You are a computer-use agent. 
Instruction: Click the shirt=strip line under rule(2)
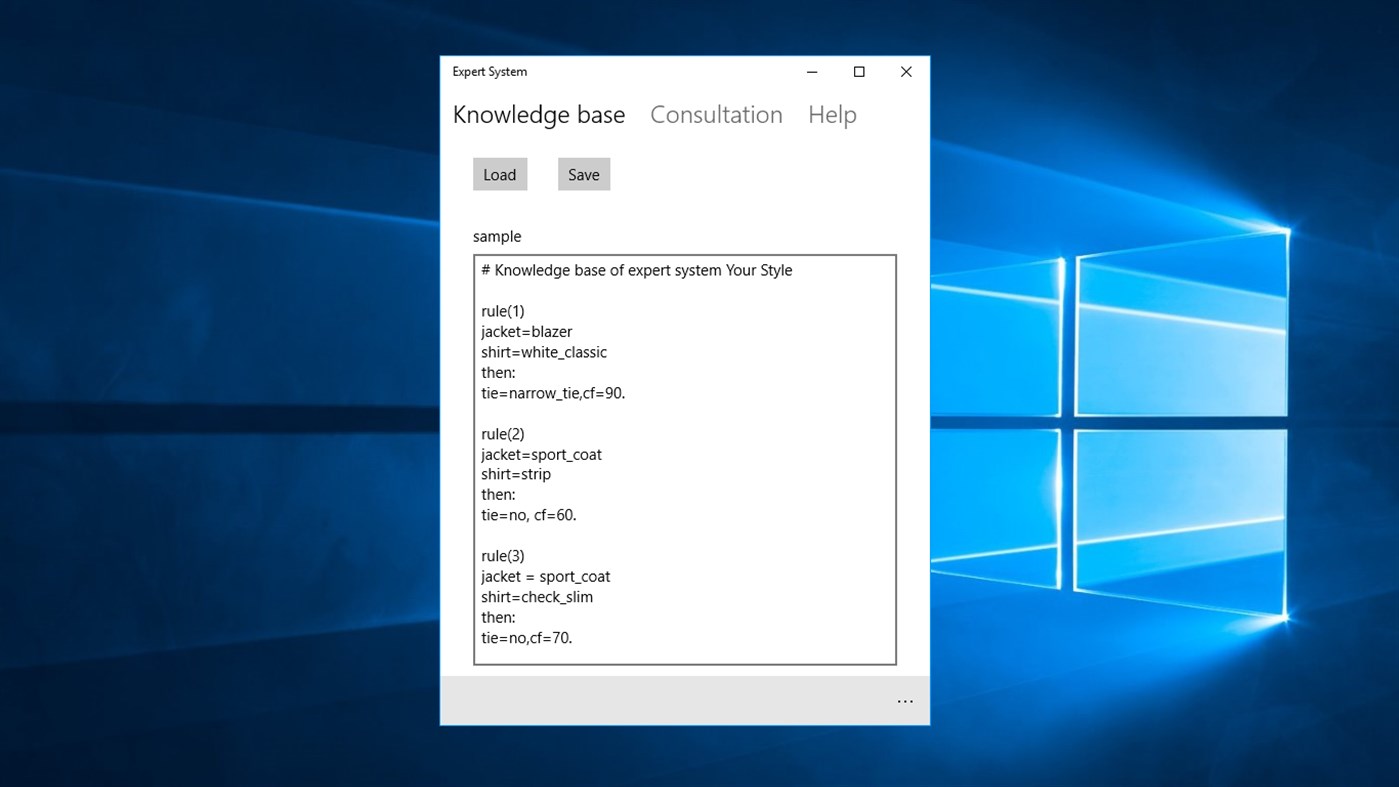tap(515, 473)
